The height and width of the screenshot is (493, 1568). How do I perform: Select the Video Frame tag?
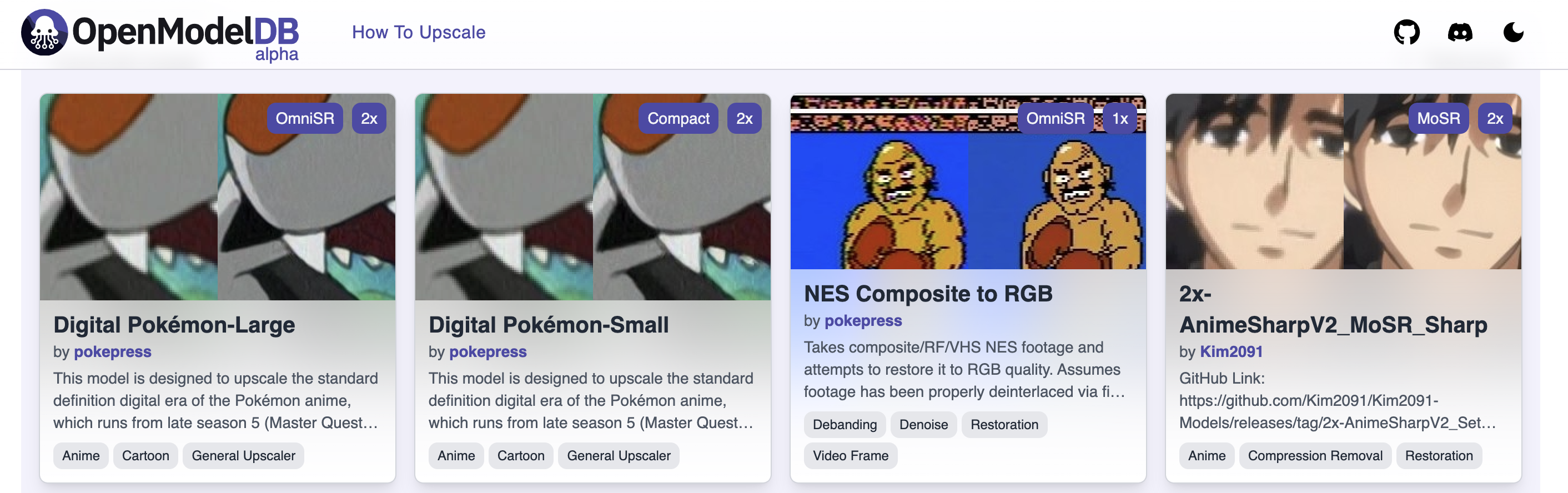[x=850, y=456]
